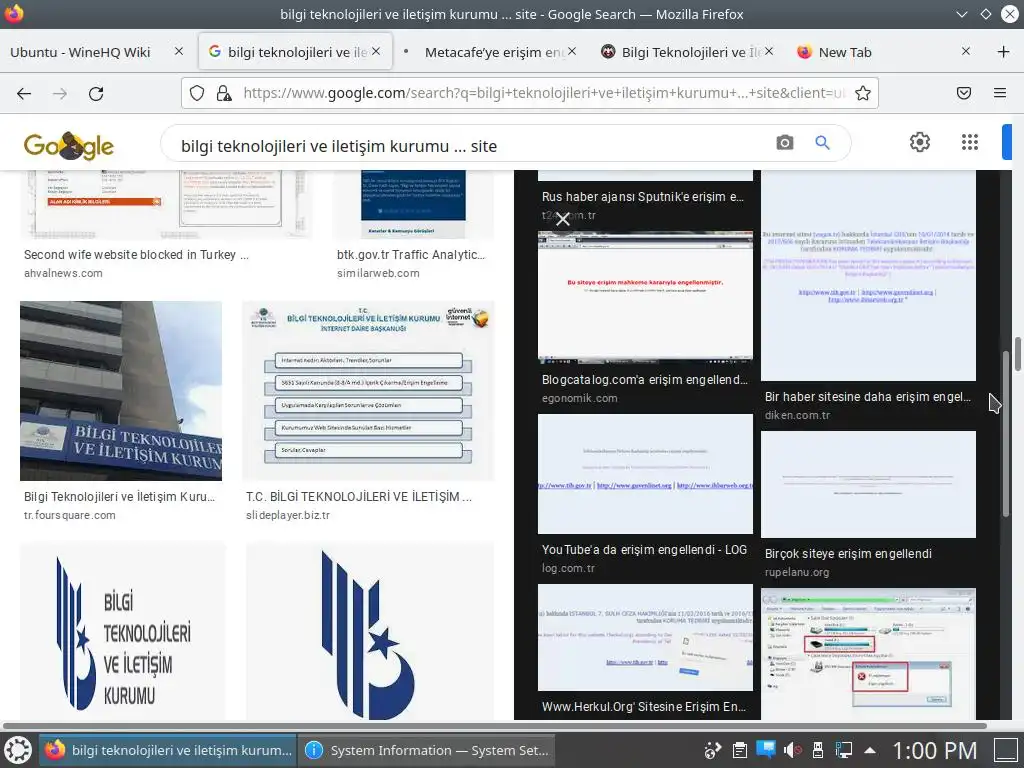Click 'ahvalnews.com' source text

63,274
